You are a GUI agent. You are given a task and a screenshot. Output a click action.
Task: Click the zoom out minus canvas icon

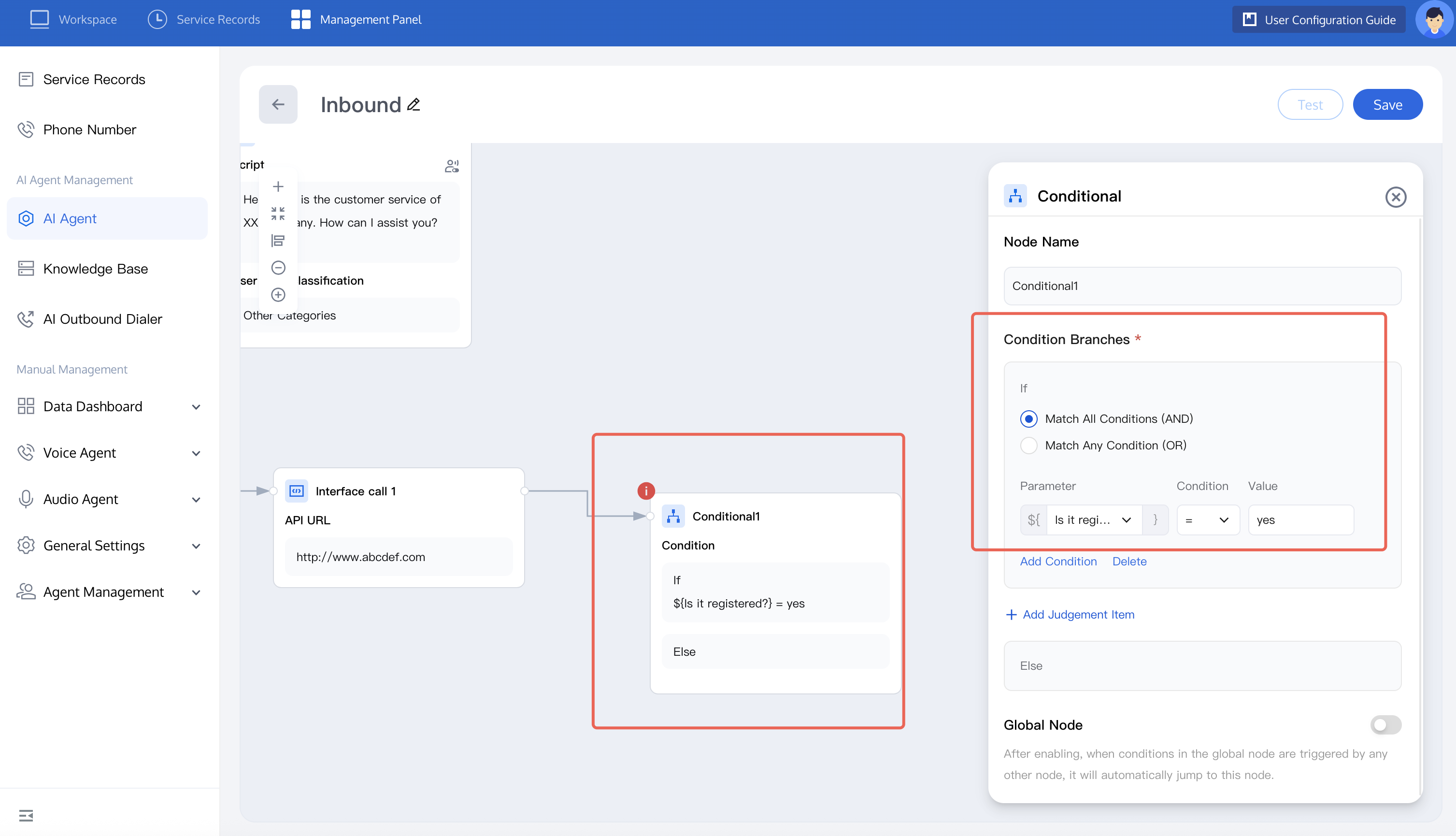(x=278, y=268)
